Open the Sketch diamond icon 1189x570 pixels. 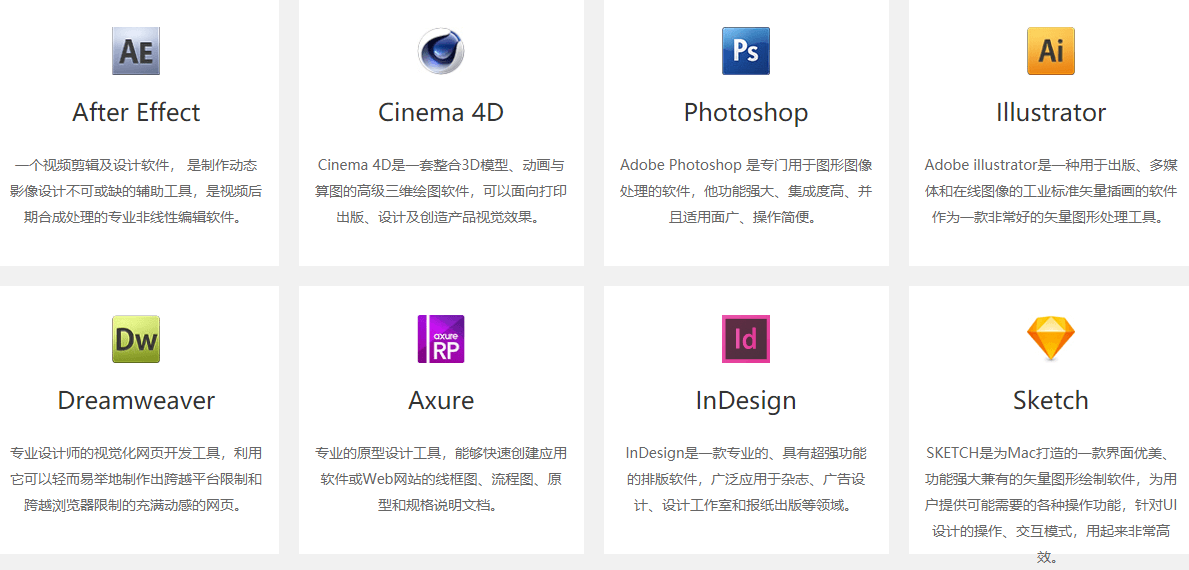point(1050,339)
